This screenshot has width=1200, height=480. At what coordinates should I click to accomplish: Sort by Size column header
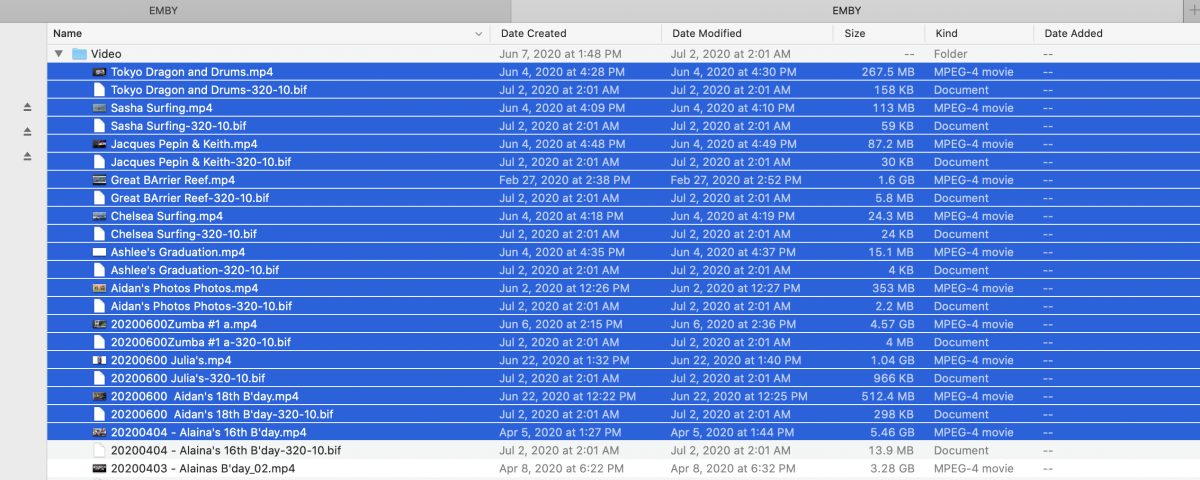(x=855, y=33)
